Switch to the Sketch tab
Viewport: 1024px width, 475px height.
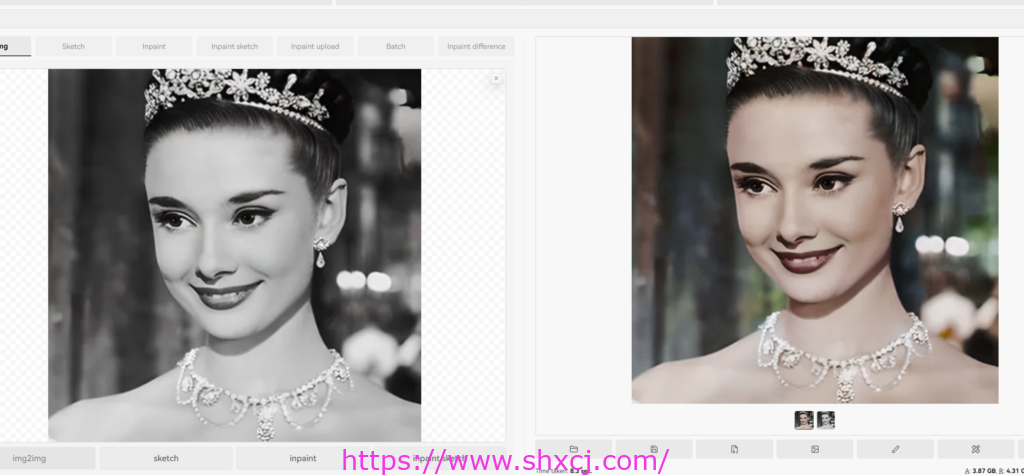click(73, 46)
